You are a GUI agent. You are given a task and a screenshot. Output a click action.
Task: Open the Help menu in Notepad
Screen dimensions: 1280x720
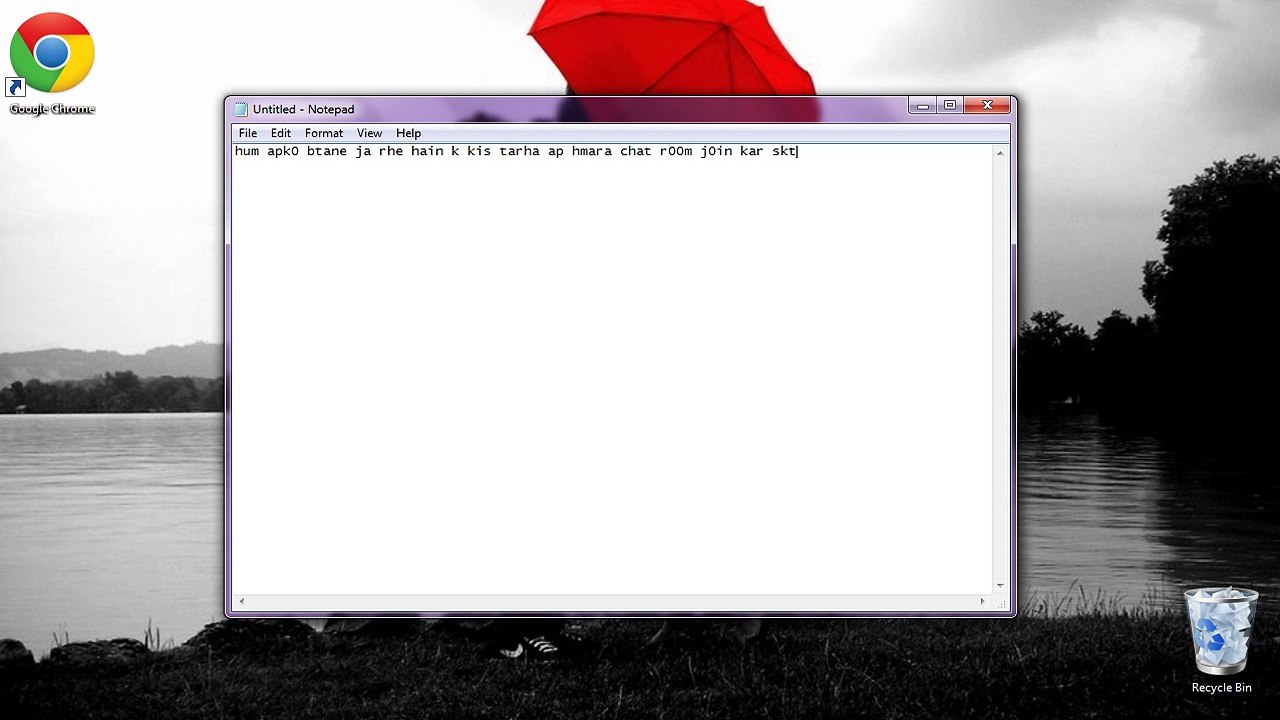[x=408, y=133]
